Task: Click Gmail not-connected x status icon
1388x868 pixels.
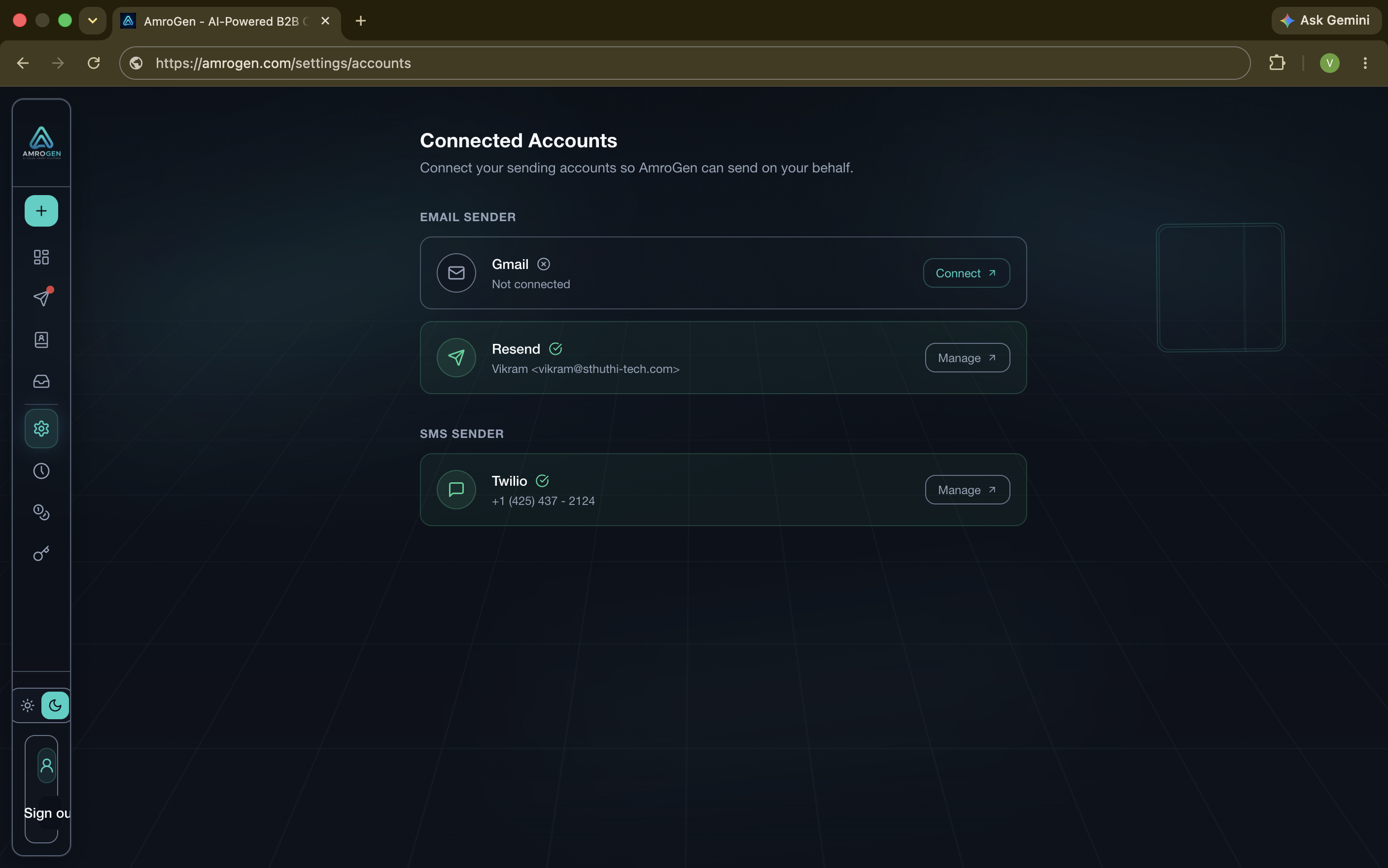Action: coord(543,264)
